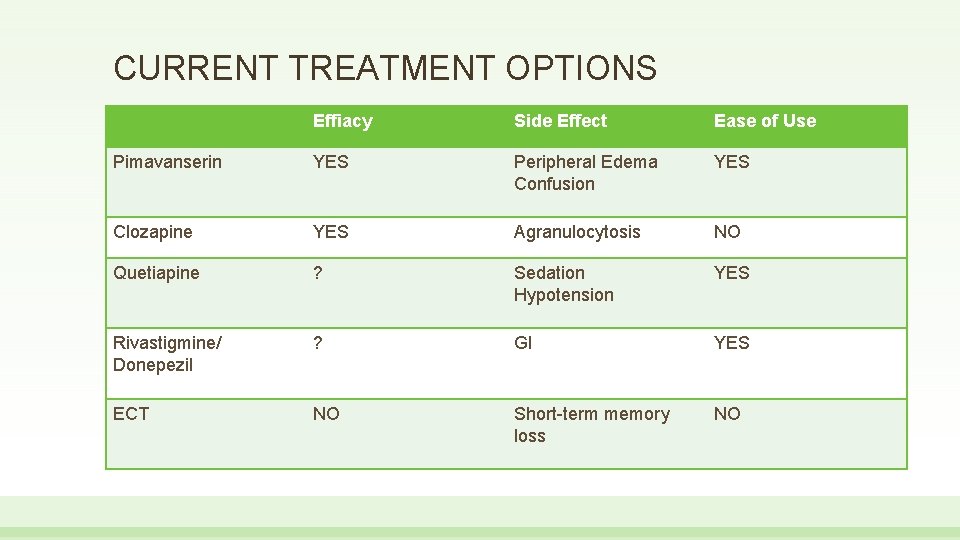Image resolution: width=960 pixels, height=540 pixels.
Task: Click Pimavanserin's YES efficacy cell
Action: 331,162
